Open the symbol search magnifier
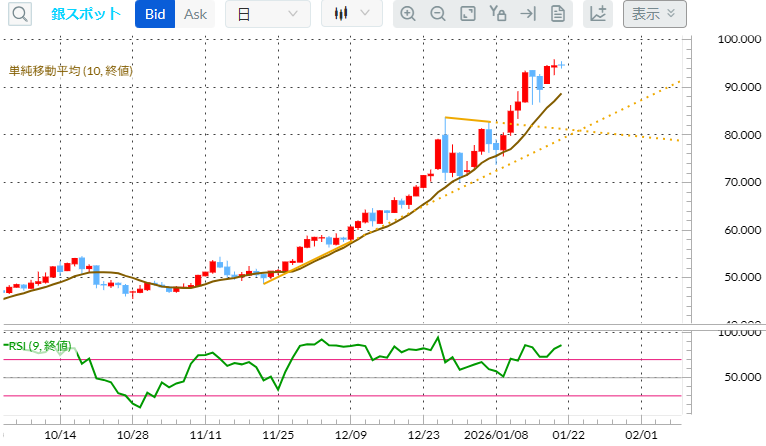This screenshot has width=766, height=446. [x=20, y=14]
